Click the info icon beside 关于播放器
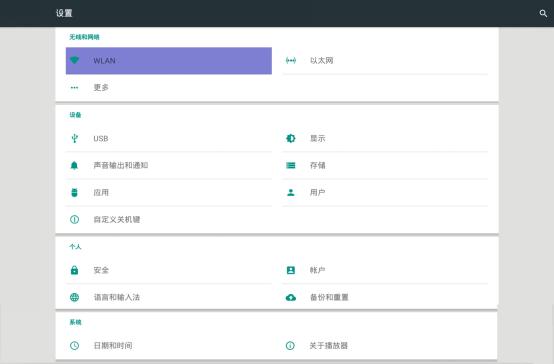Screen dimensions: 554x364 tap(290, 345)
